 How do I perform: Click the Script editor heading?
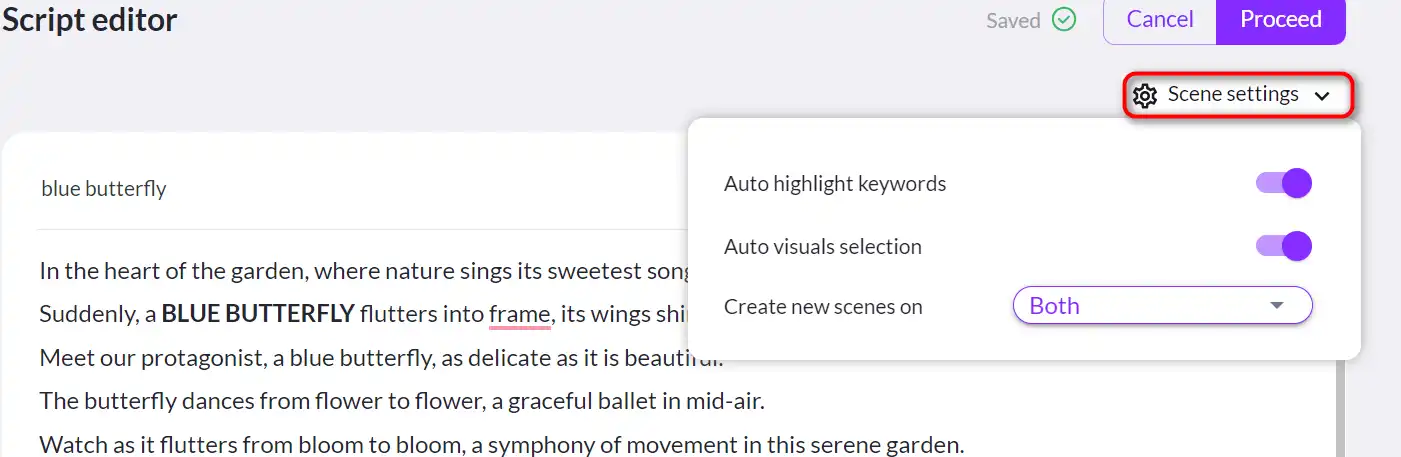point(89,20)
